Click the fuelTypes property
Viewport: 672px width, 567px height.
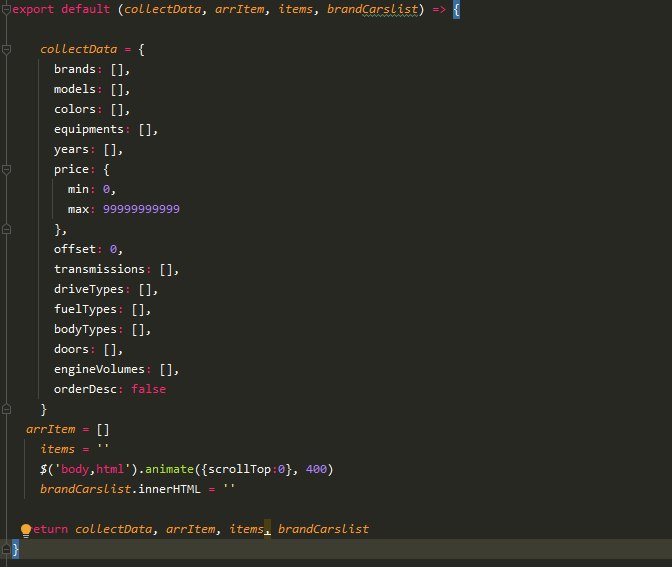[85, 309]
